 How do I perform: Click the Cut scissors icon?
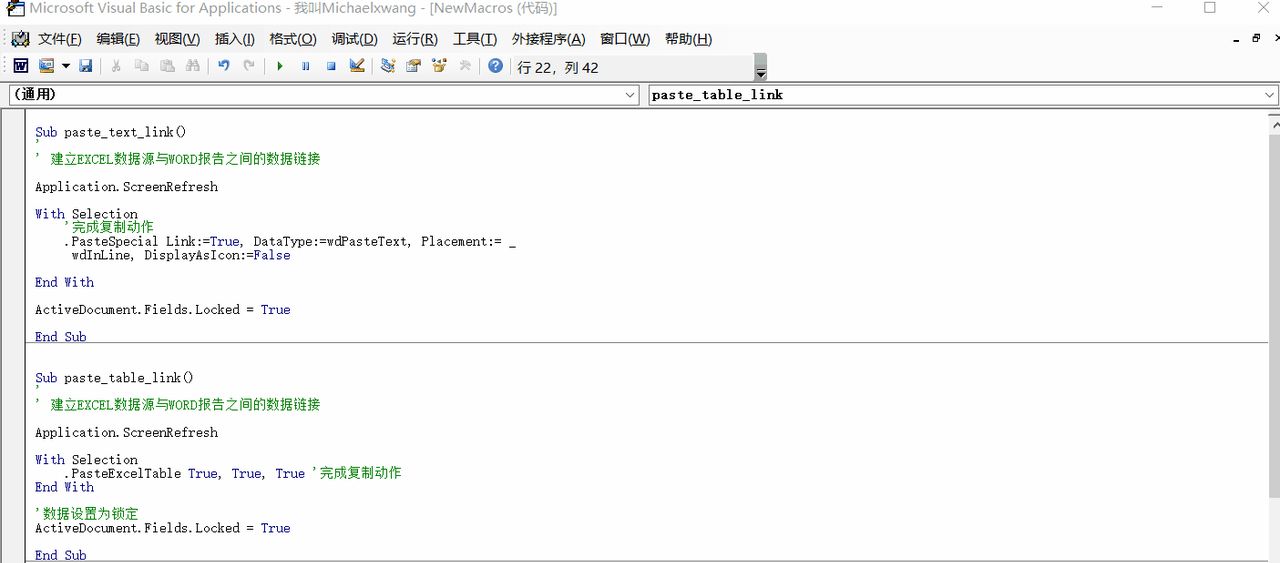[116, 66]
